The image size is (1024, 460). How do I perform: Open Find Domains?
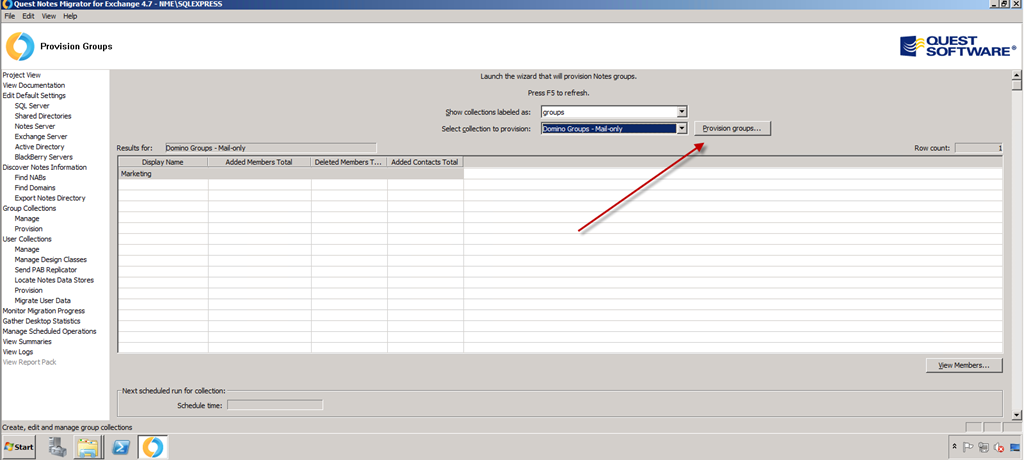[x=35, y=188]
